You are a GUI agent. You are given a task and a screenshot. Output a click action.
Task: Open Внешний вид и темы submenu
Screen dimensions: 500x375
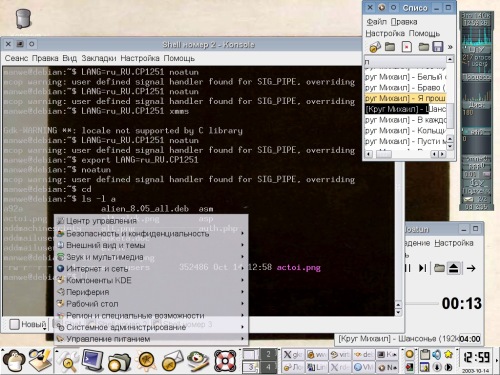pos(151,245)
